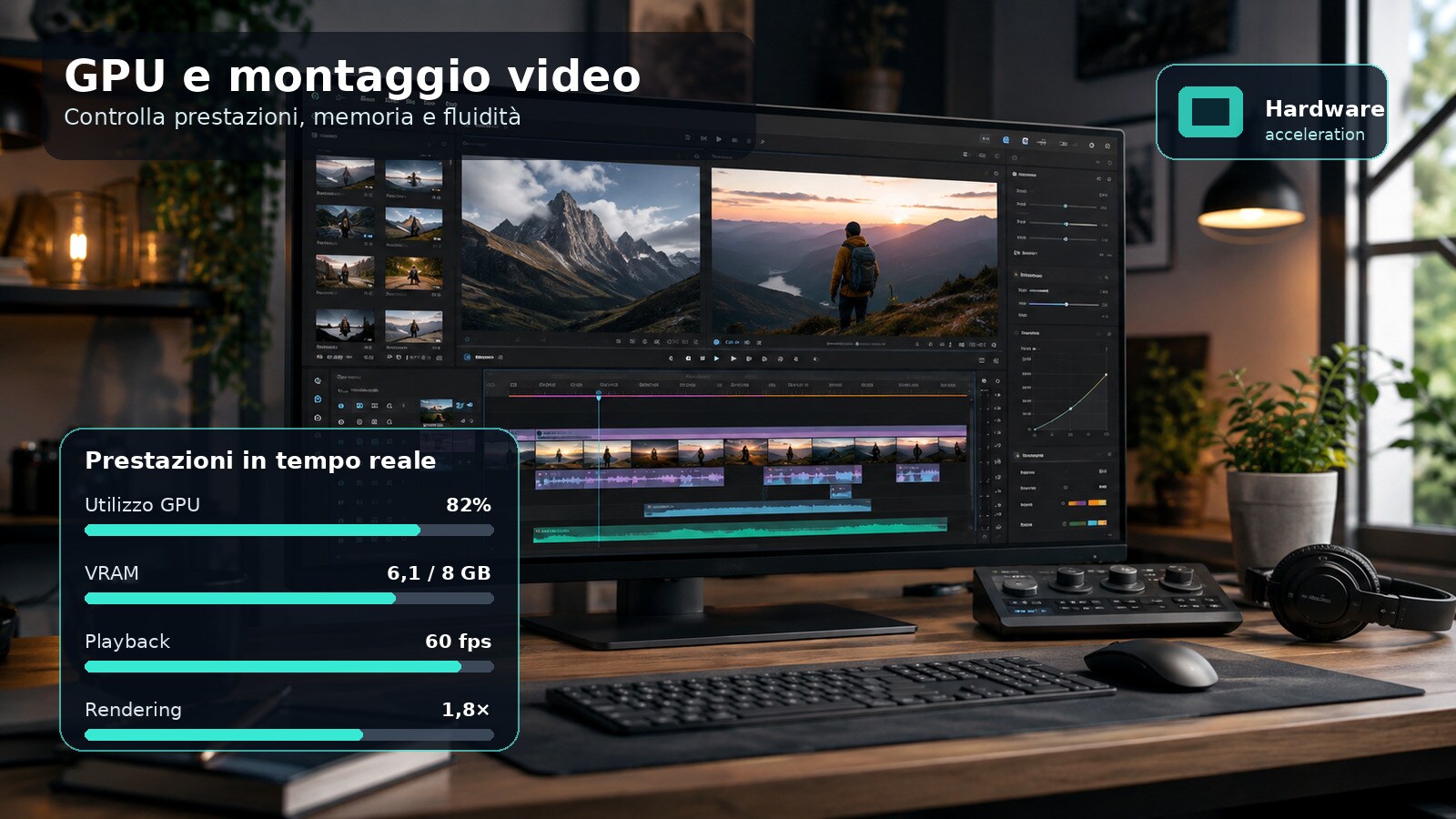Click the '60 fps' value

(458, 642)
